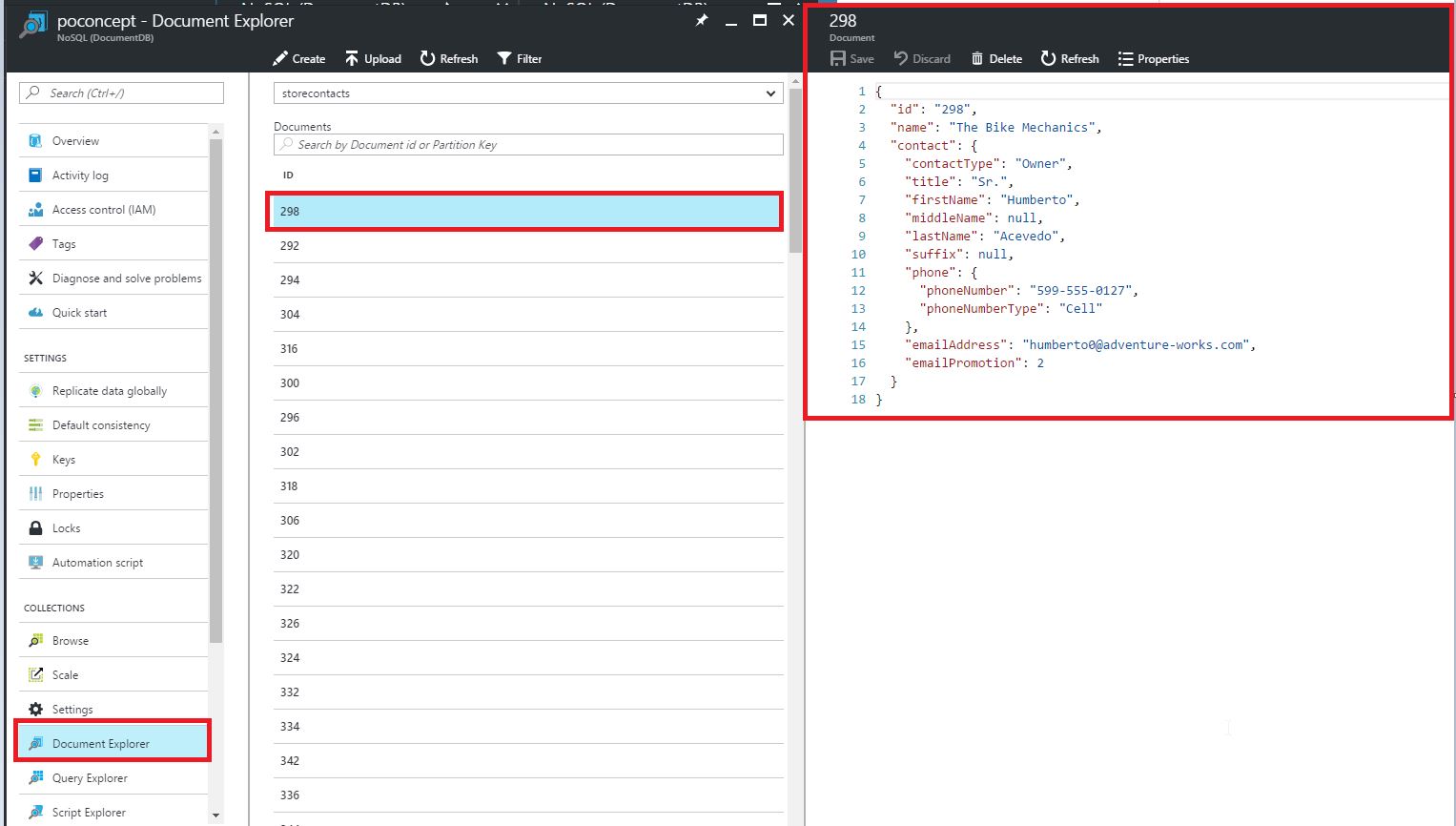The width and height of the screenshot is (1456, 826).
Task: Click the sidebar Search (Ctrl+/) field
Action: tap(121, 93)
